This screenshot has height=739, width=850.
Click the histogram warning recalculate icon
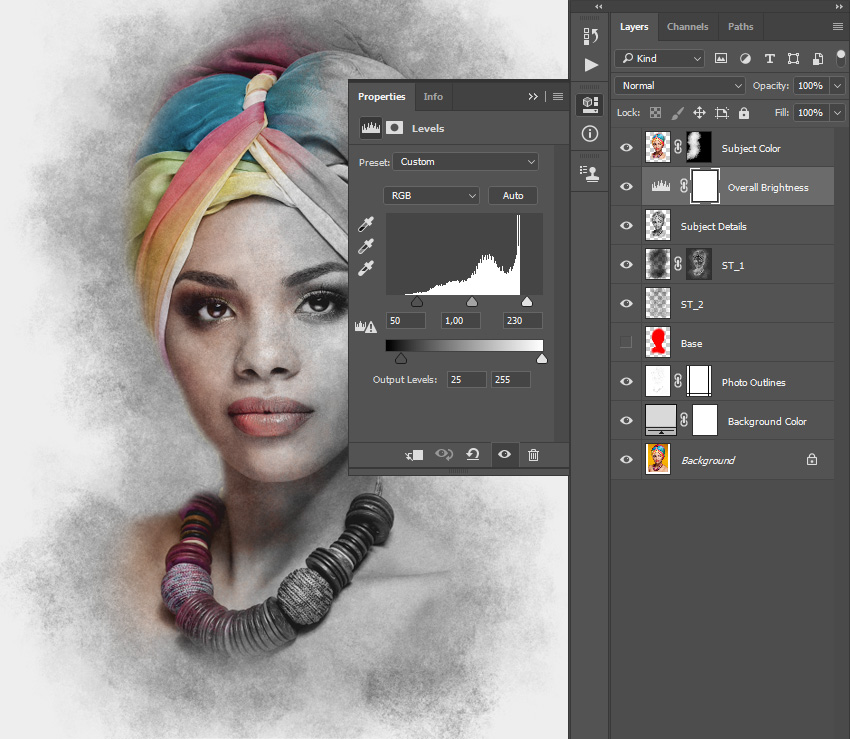tap(365, 326)
